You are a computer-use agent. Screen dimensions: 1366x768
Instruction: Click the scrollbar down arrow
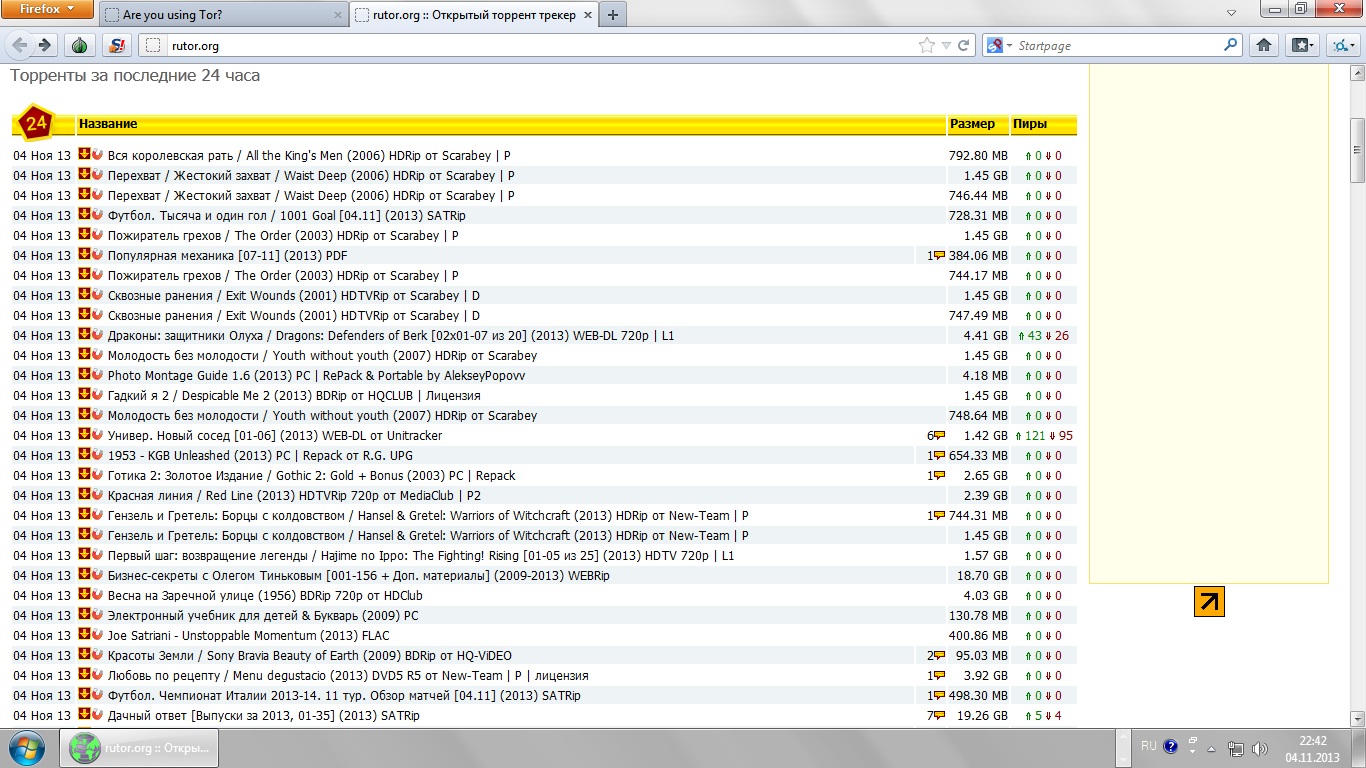(x=1357, y=718)
